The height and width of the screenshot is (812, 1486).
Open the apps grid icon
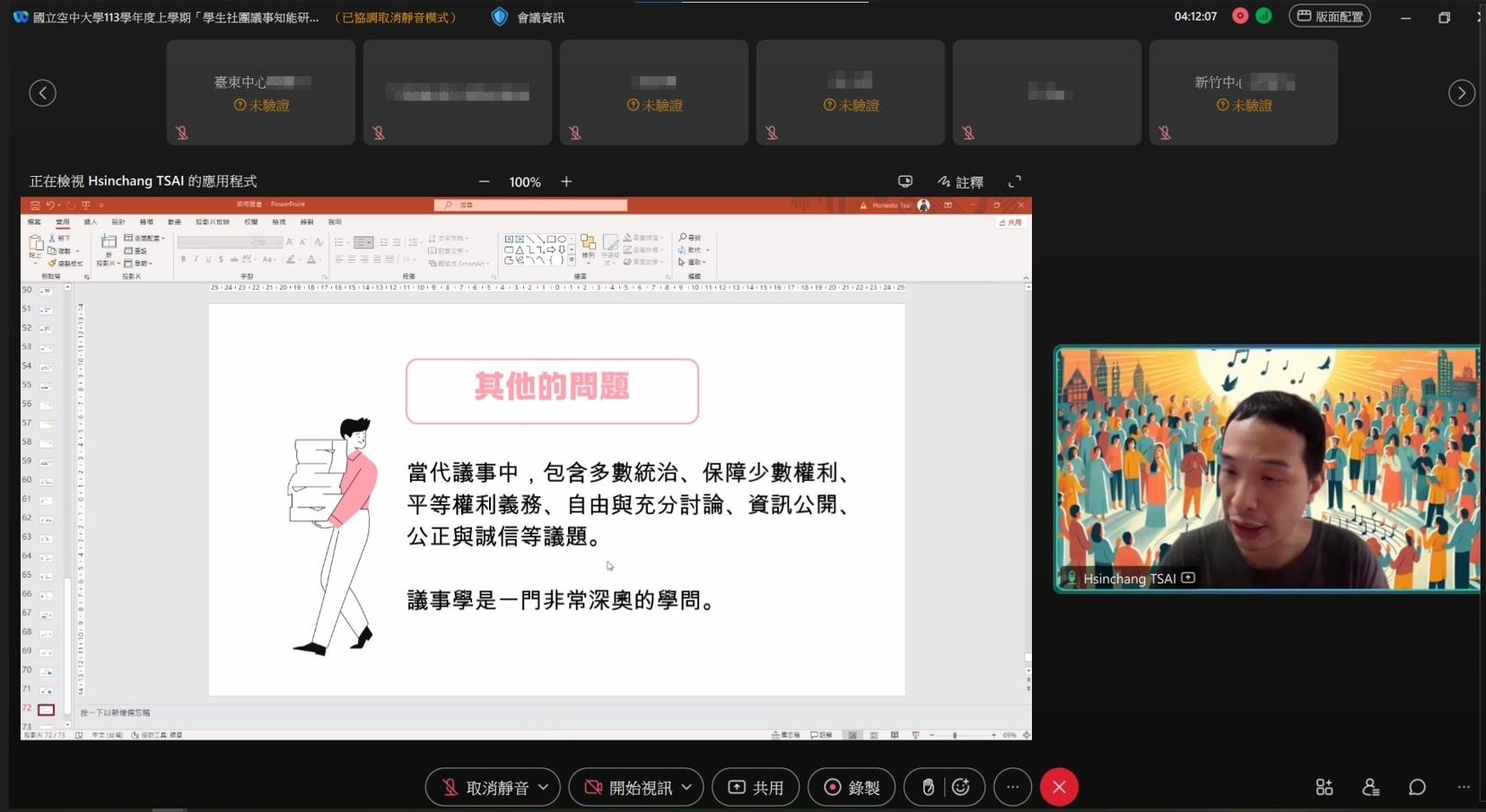(1324, 787)
